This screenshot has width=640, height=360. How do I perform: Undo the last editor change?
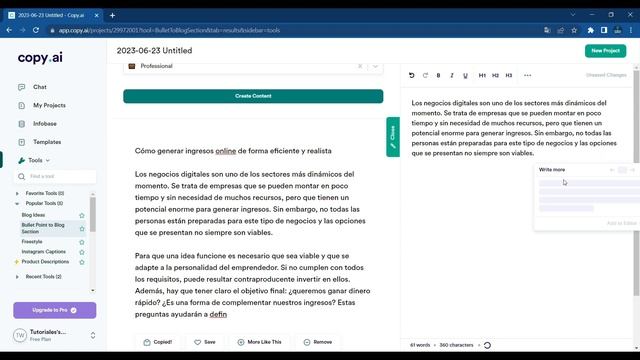tap(411, 76)
